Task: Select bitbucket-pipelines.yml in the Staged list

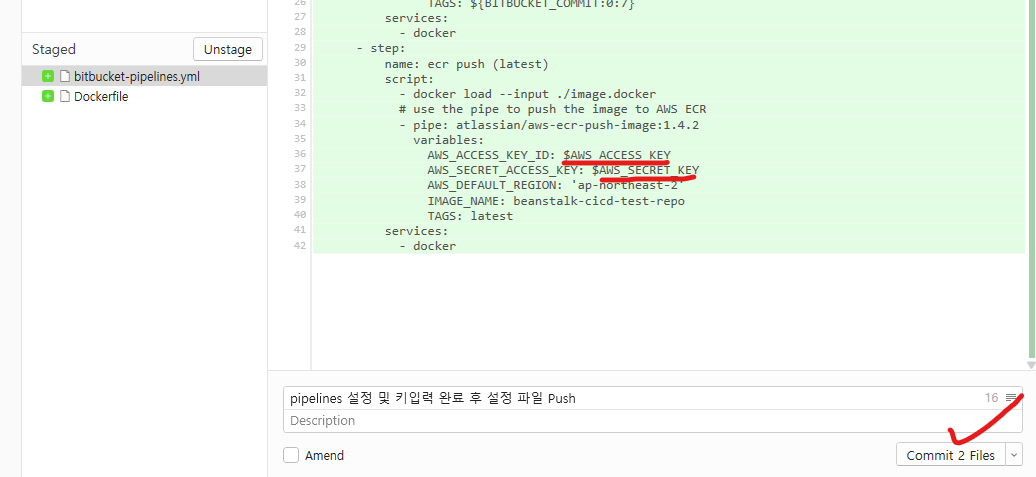Action: point(145,76)
